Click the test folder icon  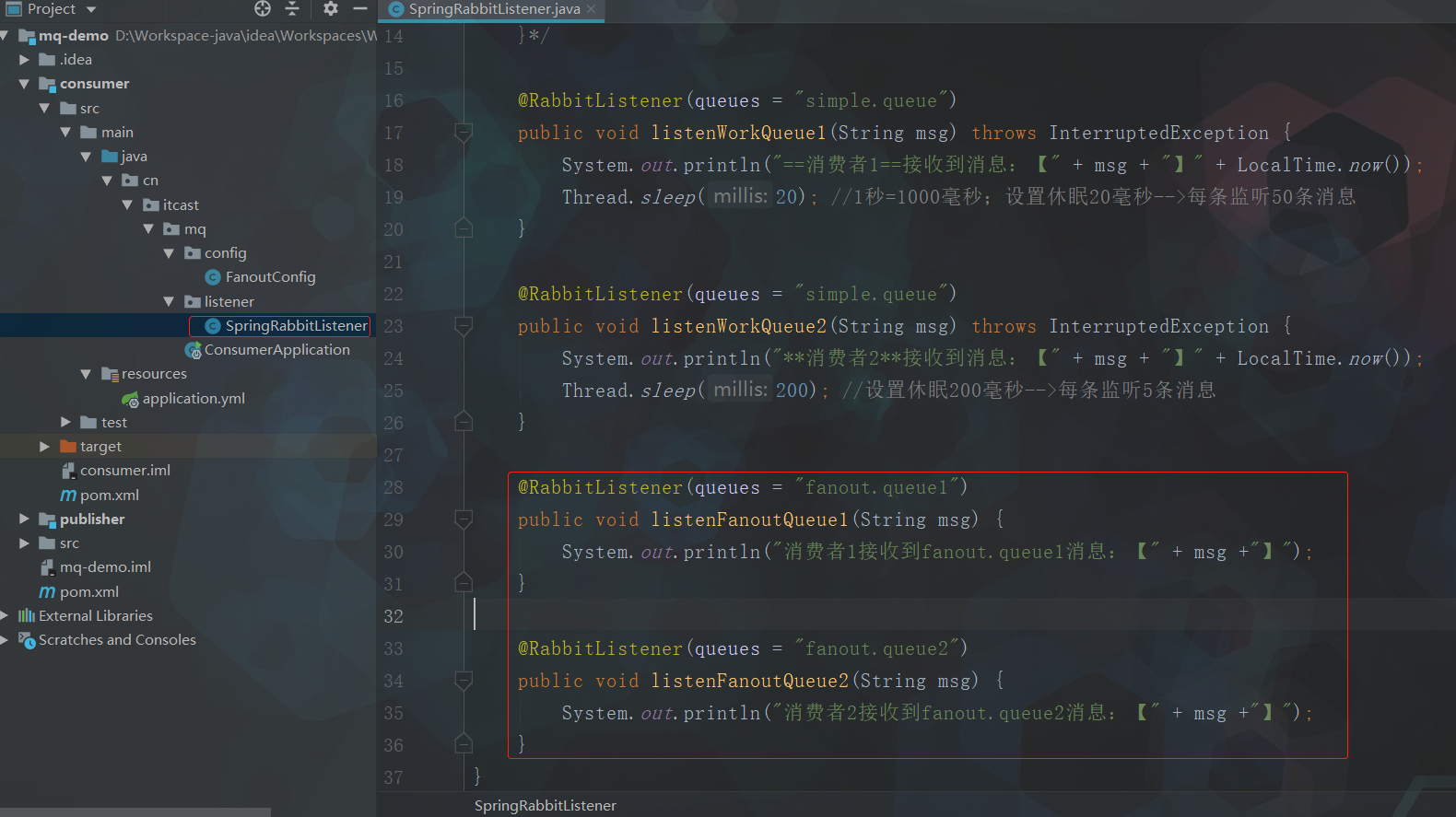click(88, 422)
